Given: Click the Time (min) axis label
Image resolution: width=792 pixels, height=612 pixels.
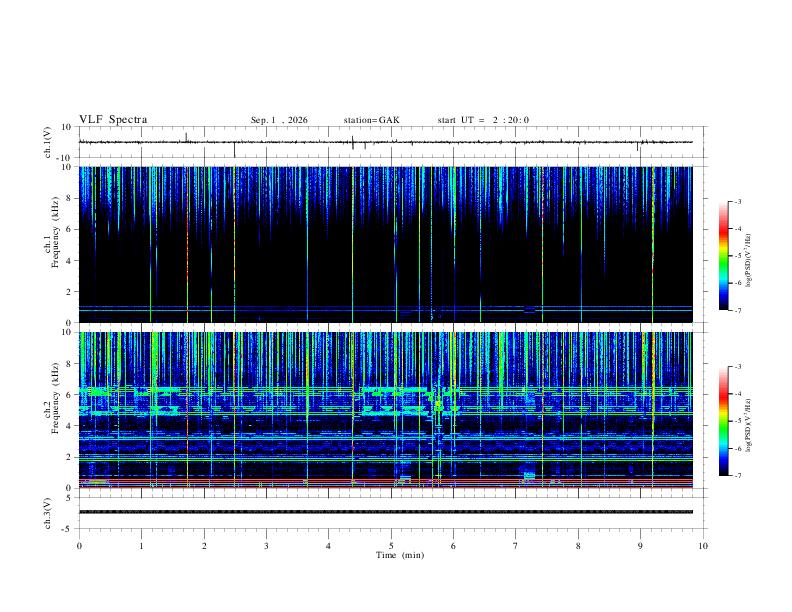Looking at the screenshot, I should pyautogui.click(x=400, y=555).
